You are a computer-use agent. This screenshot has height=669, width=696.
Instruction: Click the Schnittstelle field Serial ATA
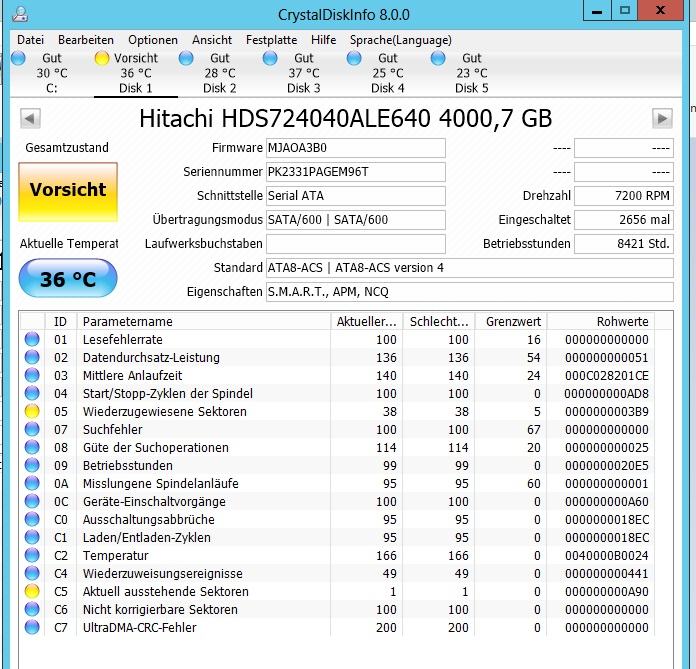pyautogui.click(x=356, y=196)
